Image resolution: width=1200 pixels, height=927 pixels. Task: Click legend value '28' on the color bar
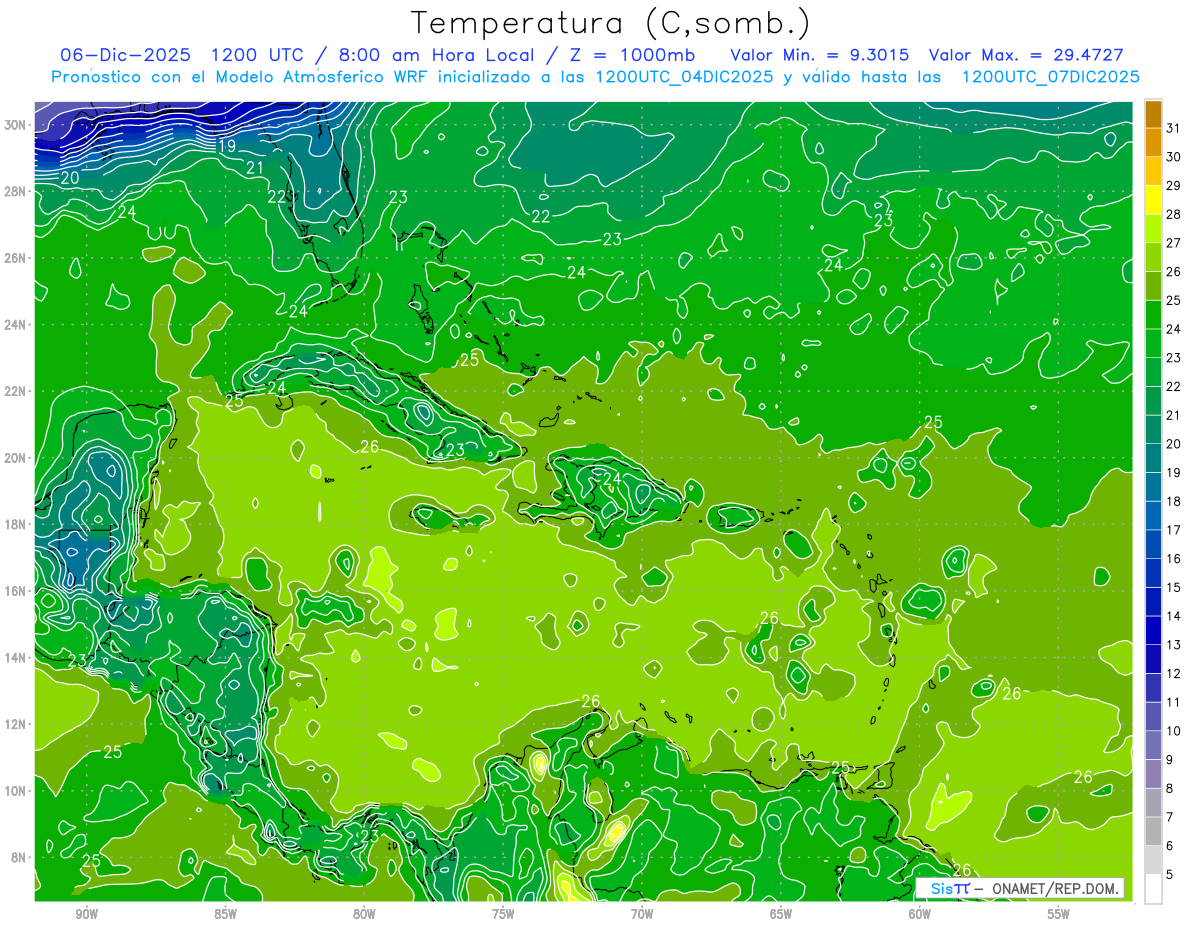pyautogui.click(x=1173, y=214)
